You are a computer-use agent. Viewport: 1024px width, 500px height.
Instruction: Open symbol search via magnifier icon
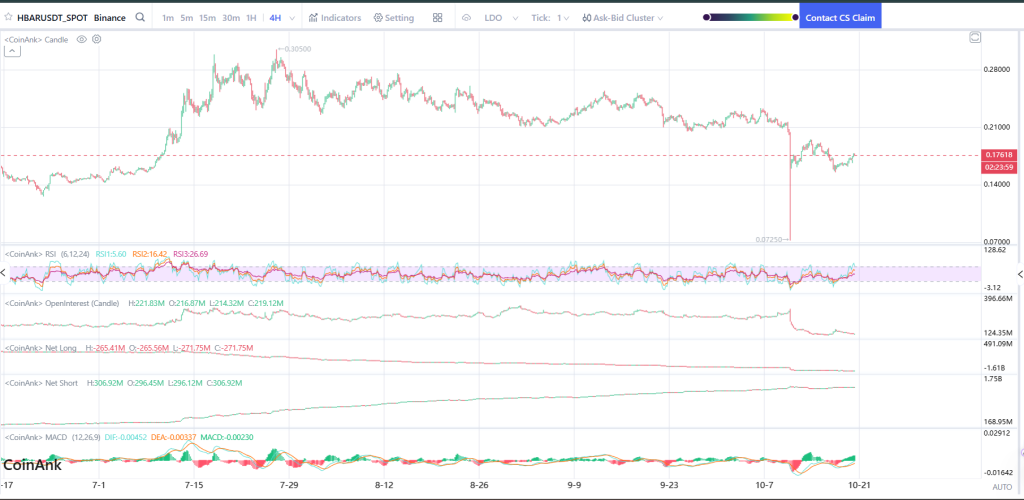(140, 18)
